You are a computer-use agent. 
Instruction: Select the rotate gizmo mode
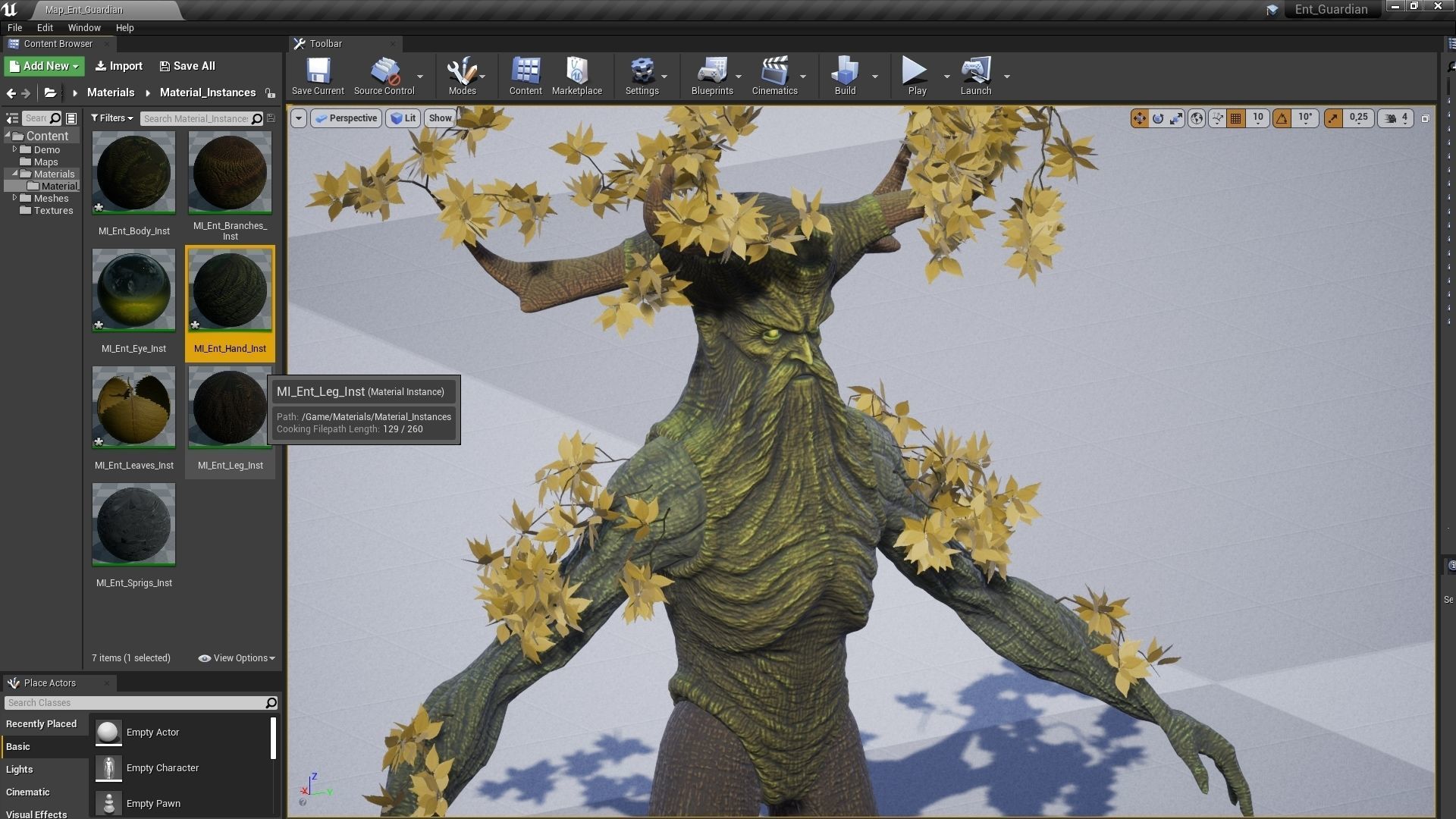pos(1158,118)
